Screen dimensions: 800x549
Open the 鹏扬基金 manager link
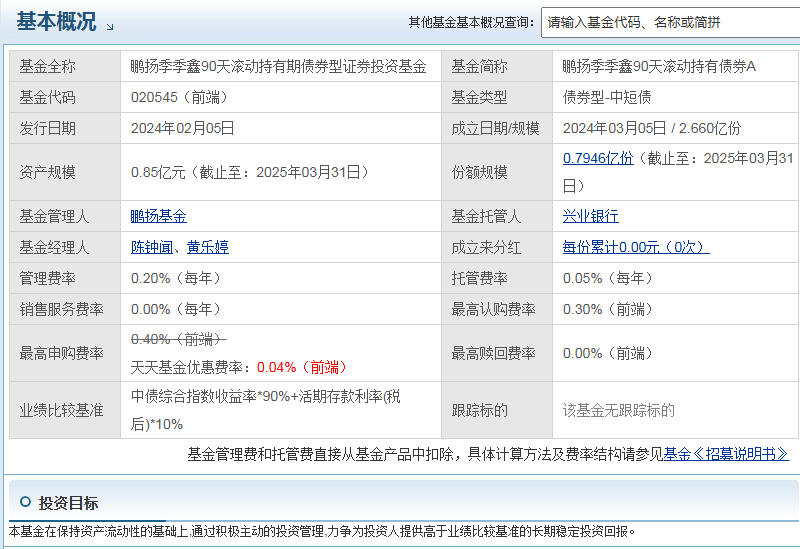(159, 216)
